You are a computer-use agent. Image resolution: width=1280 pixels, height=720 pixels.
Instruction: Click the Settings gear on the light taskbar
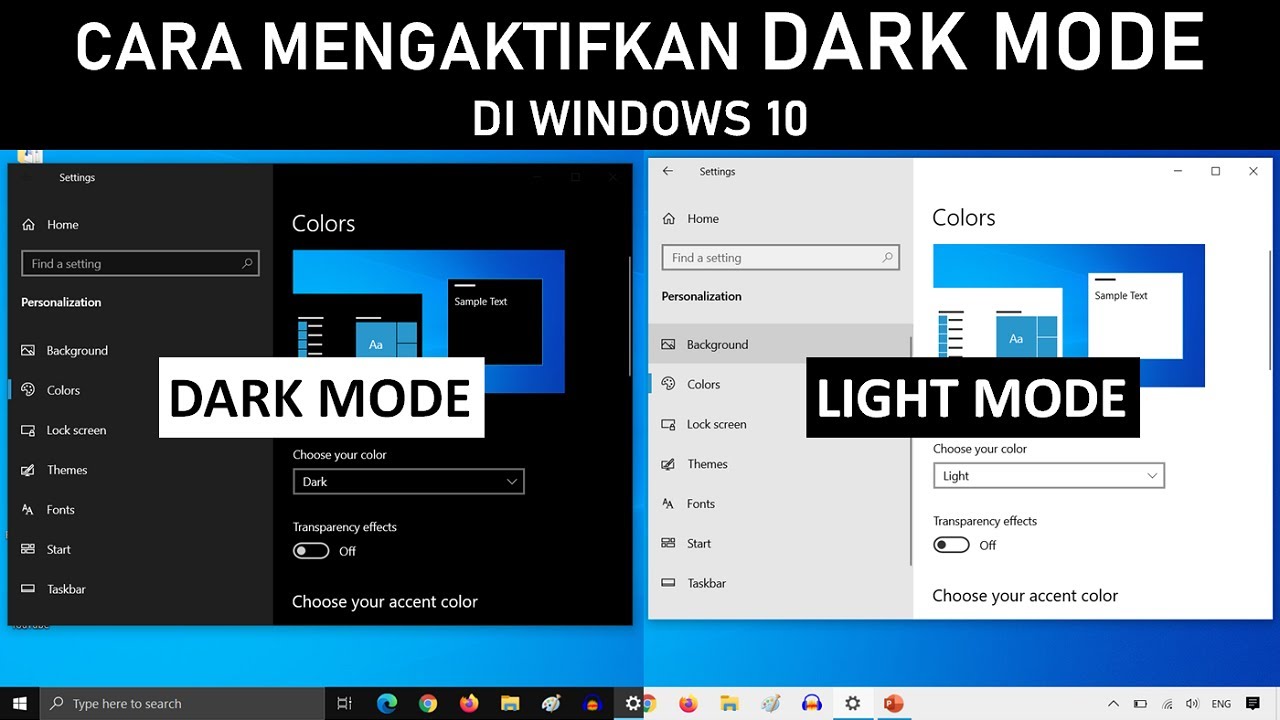[x=852, y=704]
